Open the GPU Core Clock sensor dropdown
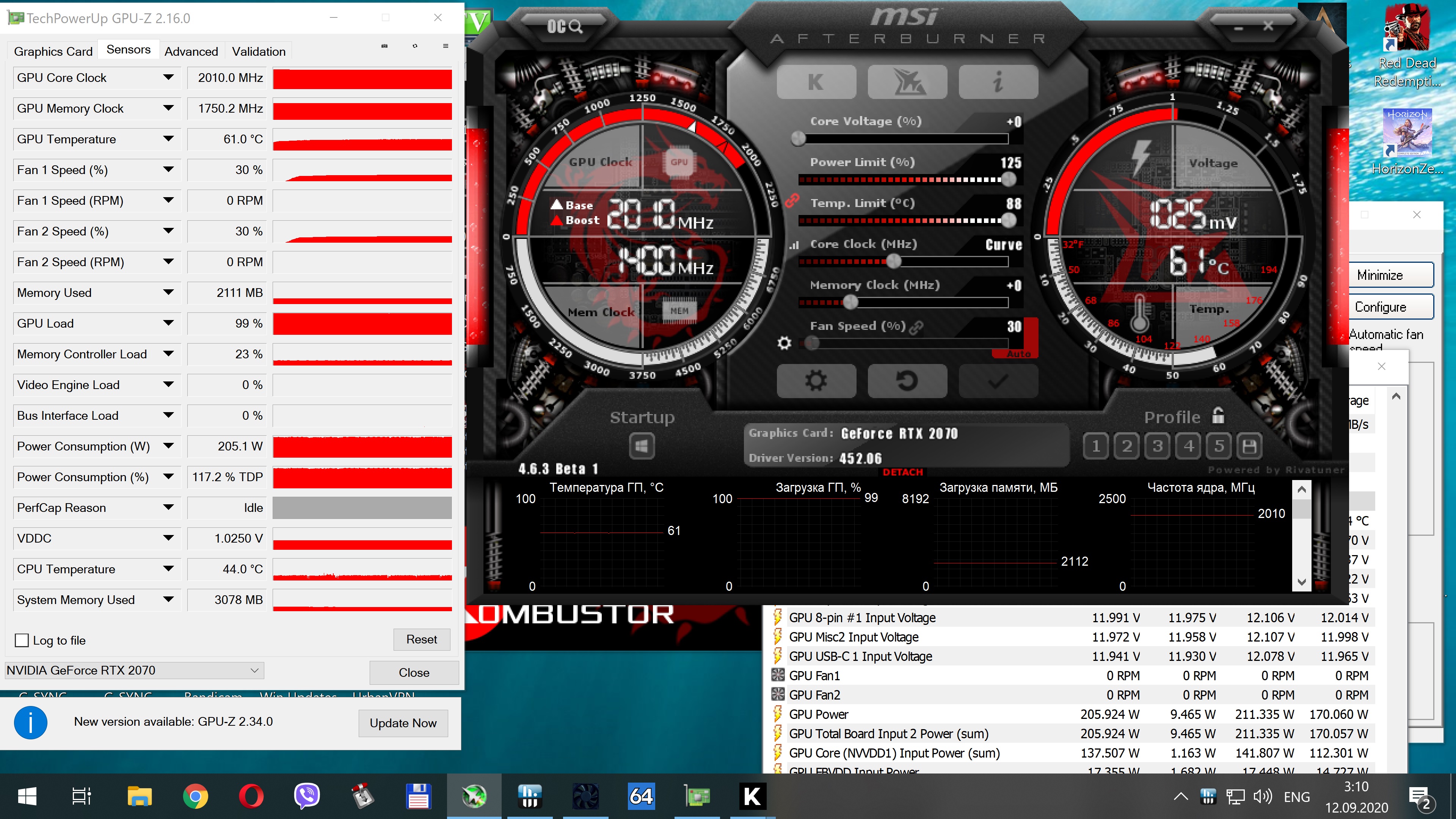Image resolution: width=1456 pixels, height=819 pixels. [x=168, y=77]
